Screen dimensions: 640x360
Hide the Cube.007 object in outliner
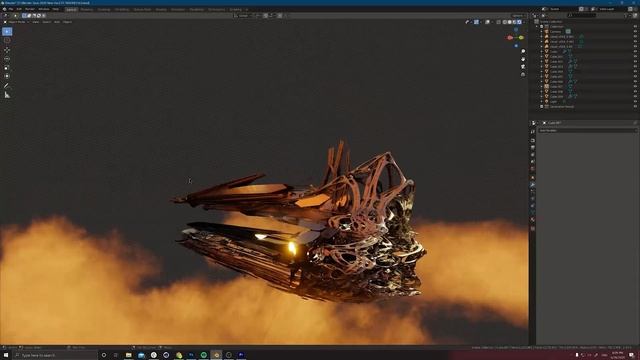coord(635,87)
